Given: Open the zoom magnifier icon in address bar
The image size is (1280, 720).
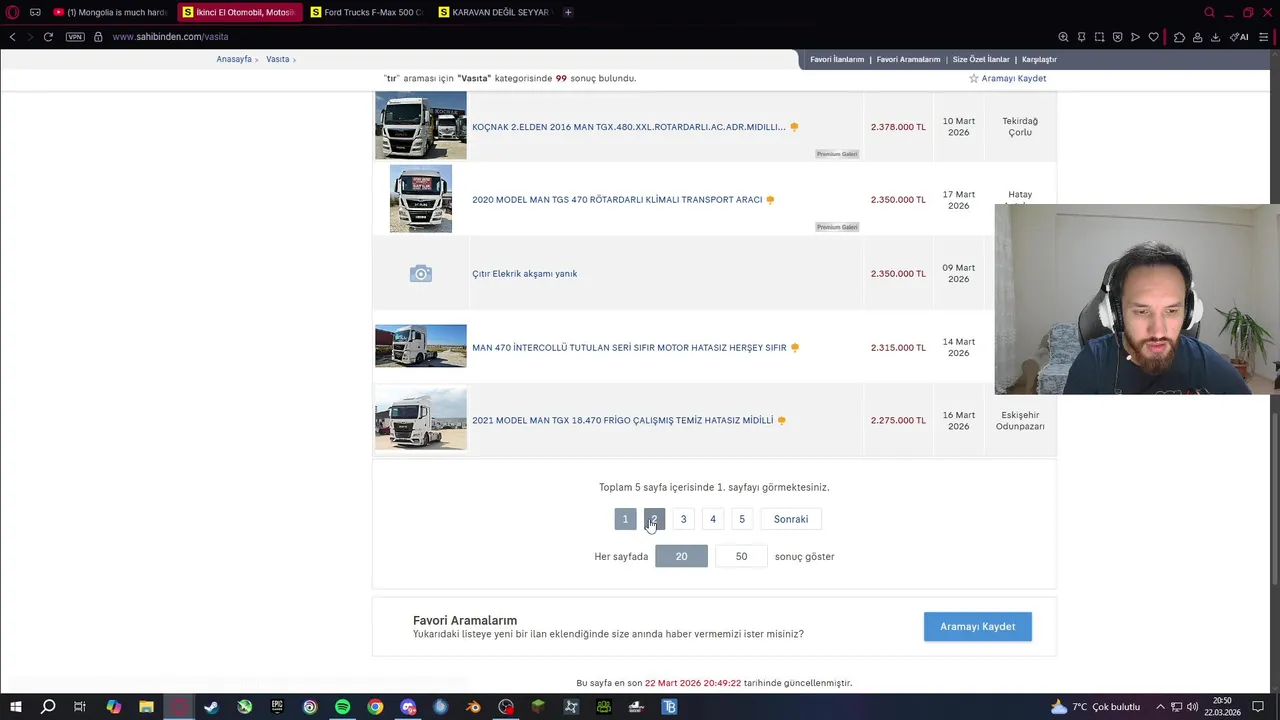Looking at the screenshot, I should (x=1063, y=37).
